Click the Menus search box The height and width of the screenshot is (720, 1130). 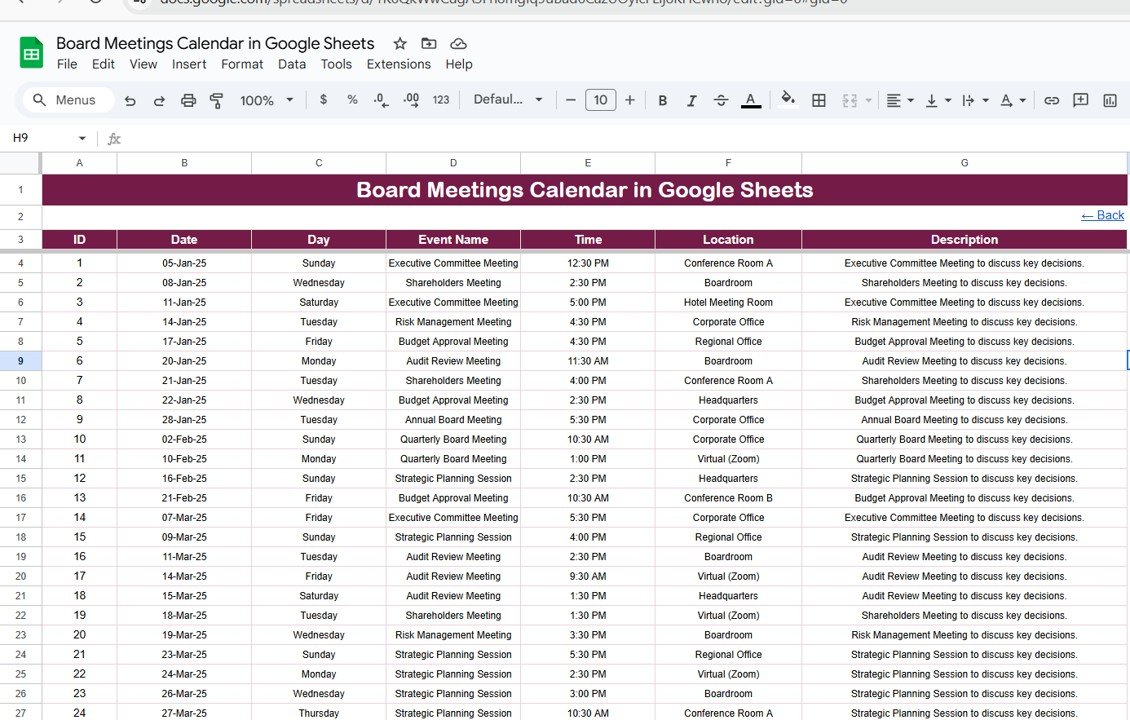(66, 99)
